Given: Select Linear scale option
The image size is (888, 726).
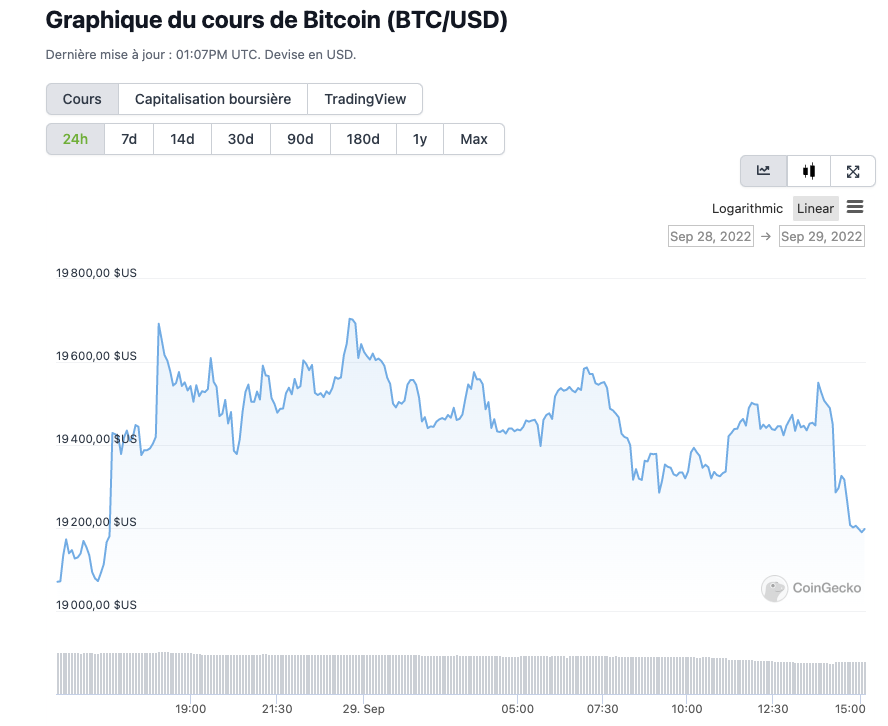Looking at the screenshot, I should 815,208.
